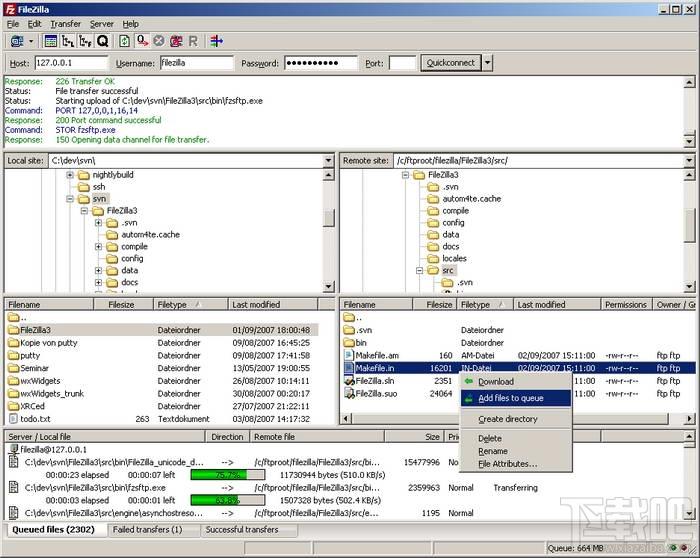The height and width of the screenshot is (558, 700).
Task: Click the bin folder icon in remote list
Action: 349,342
